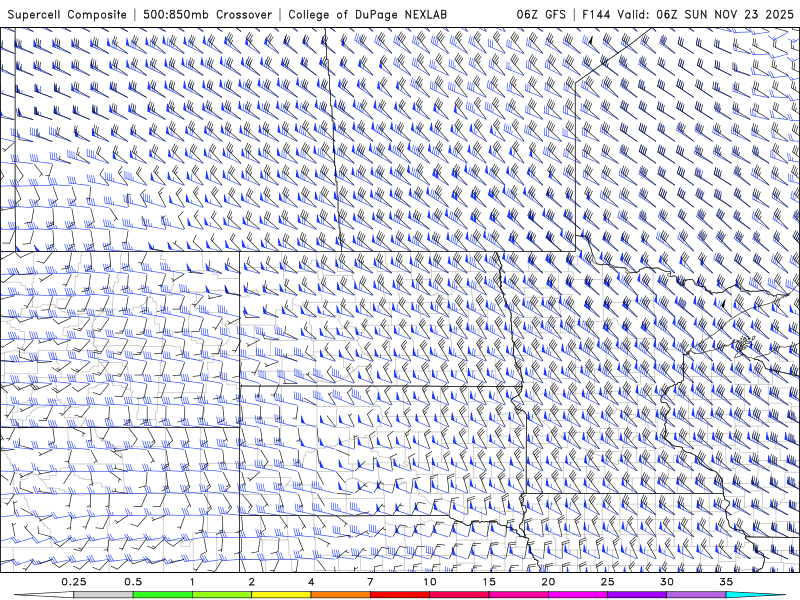
Task: Select the green 0.5–1 color bar segment
Action: tap(163, 595)
